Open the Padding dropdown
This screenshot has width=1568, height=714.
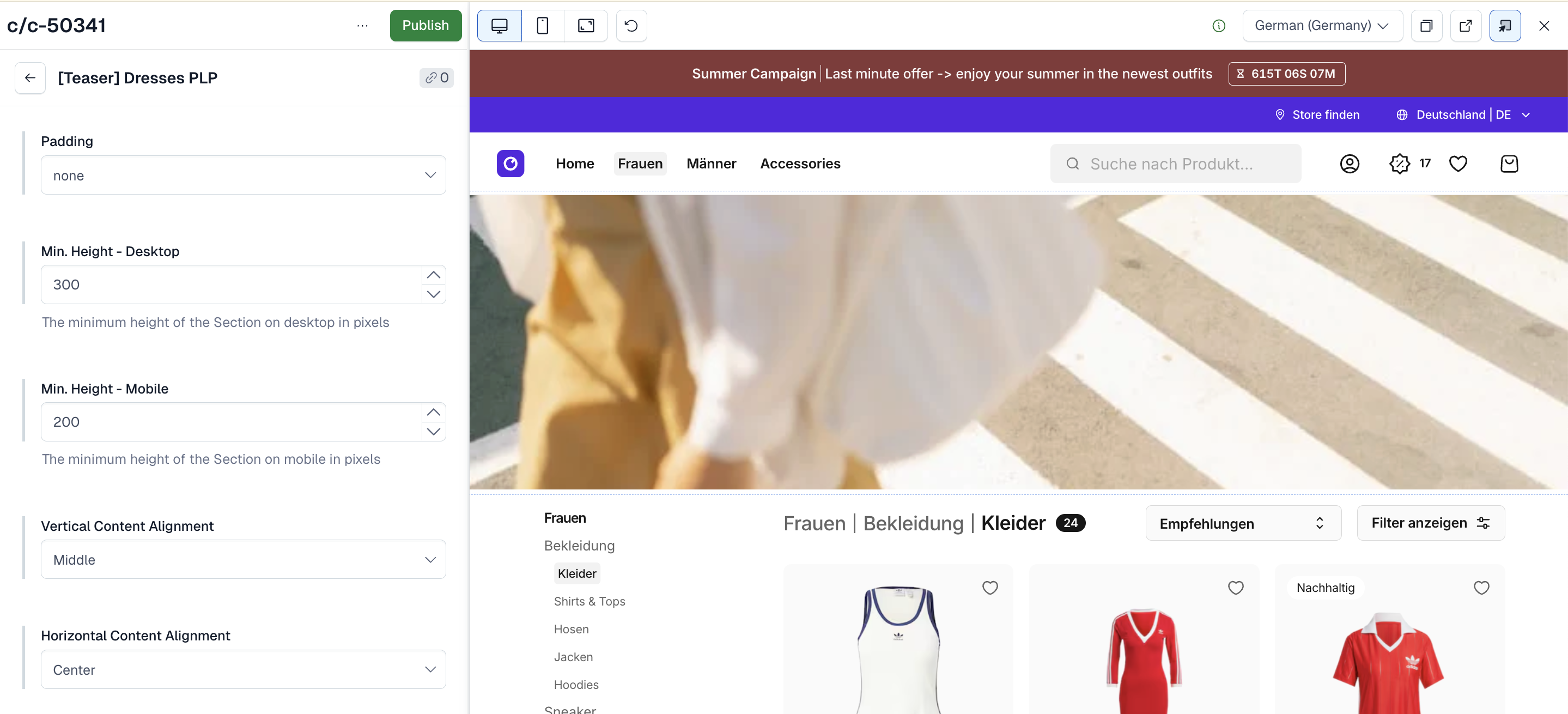(x=243, y=176)
